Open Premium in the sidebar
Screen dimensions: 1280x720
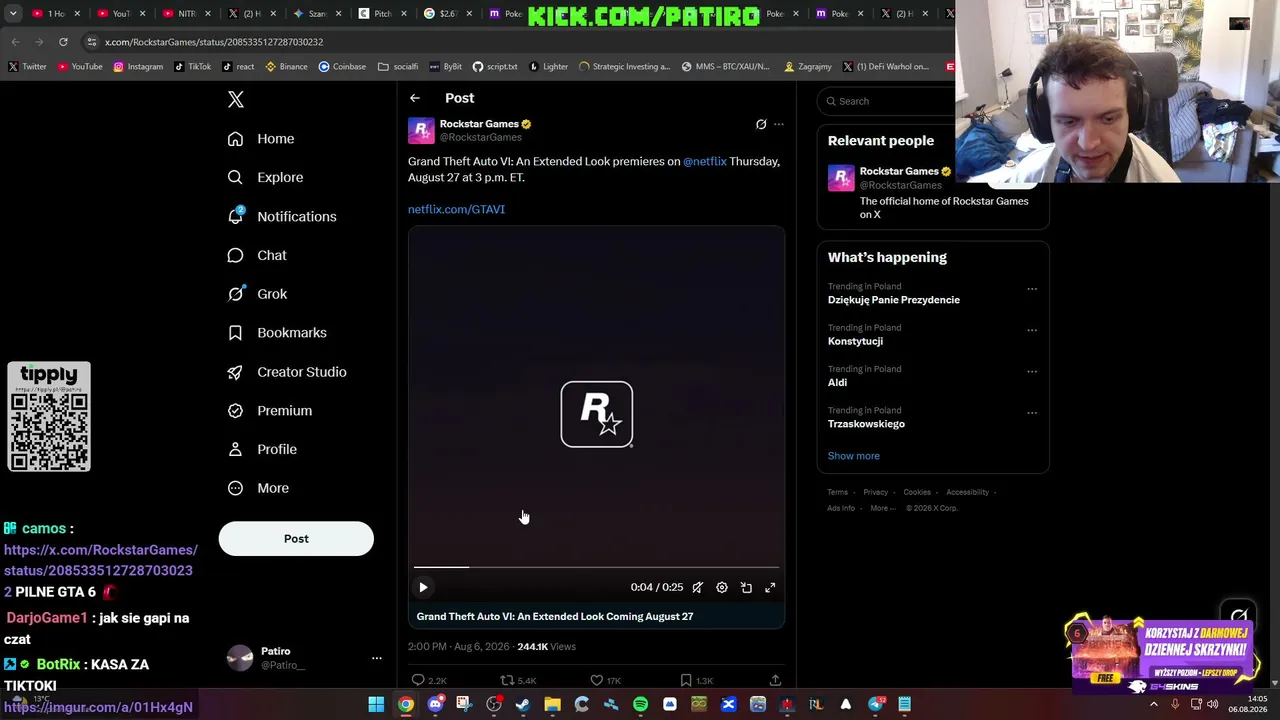click(270, 411)
